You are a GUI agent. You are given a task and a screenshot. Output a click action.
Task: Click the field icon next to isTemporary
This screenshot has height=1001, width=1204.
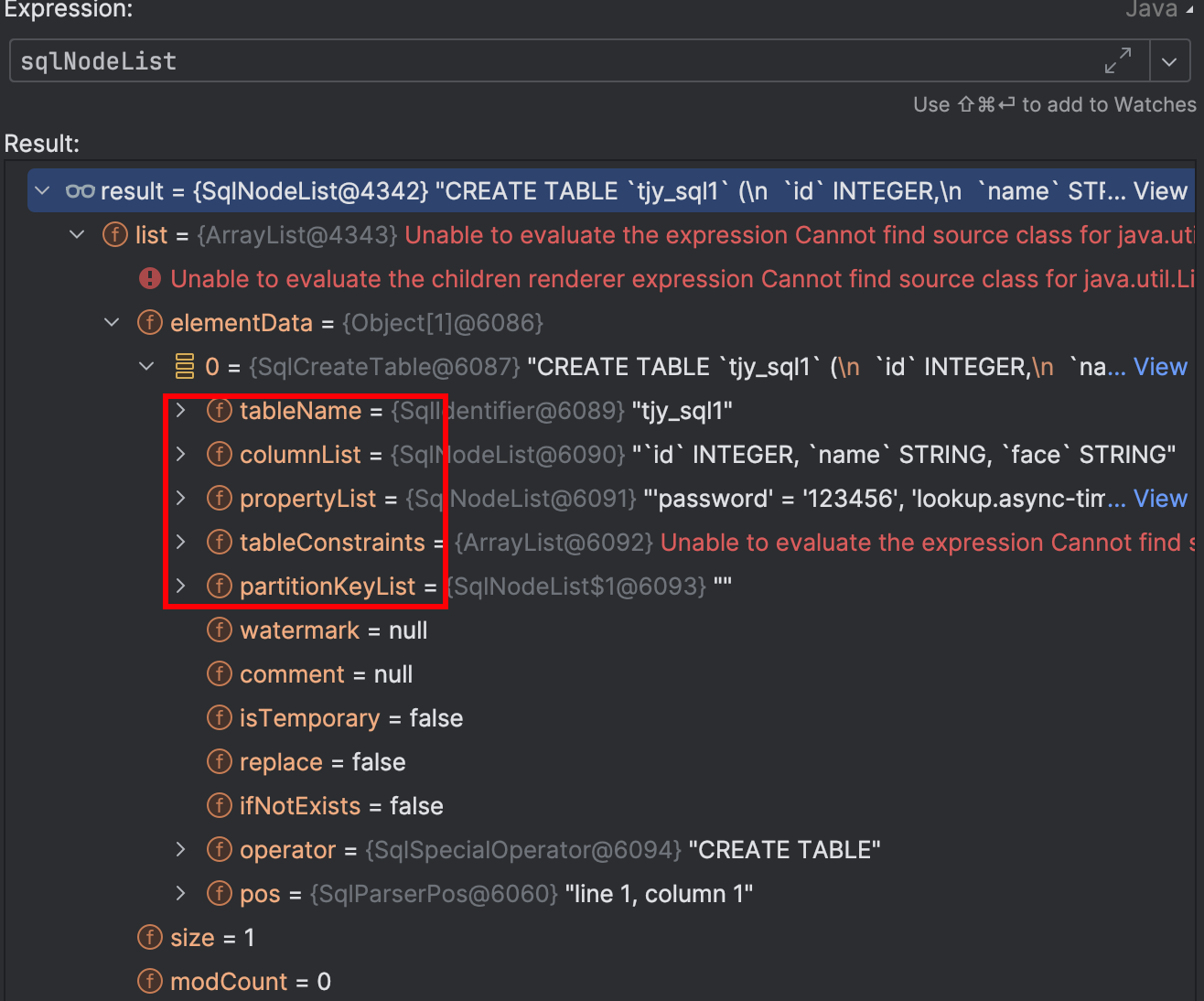tap(220, 718)
